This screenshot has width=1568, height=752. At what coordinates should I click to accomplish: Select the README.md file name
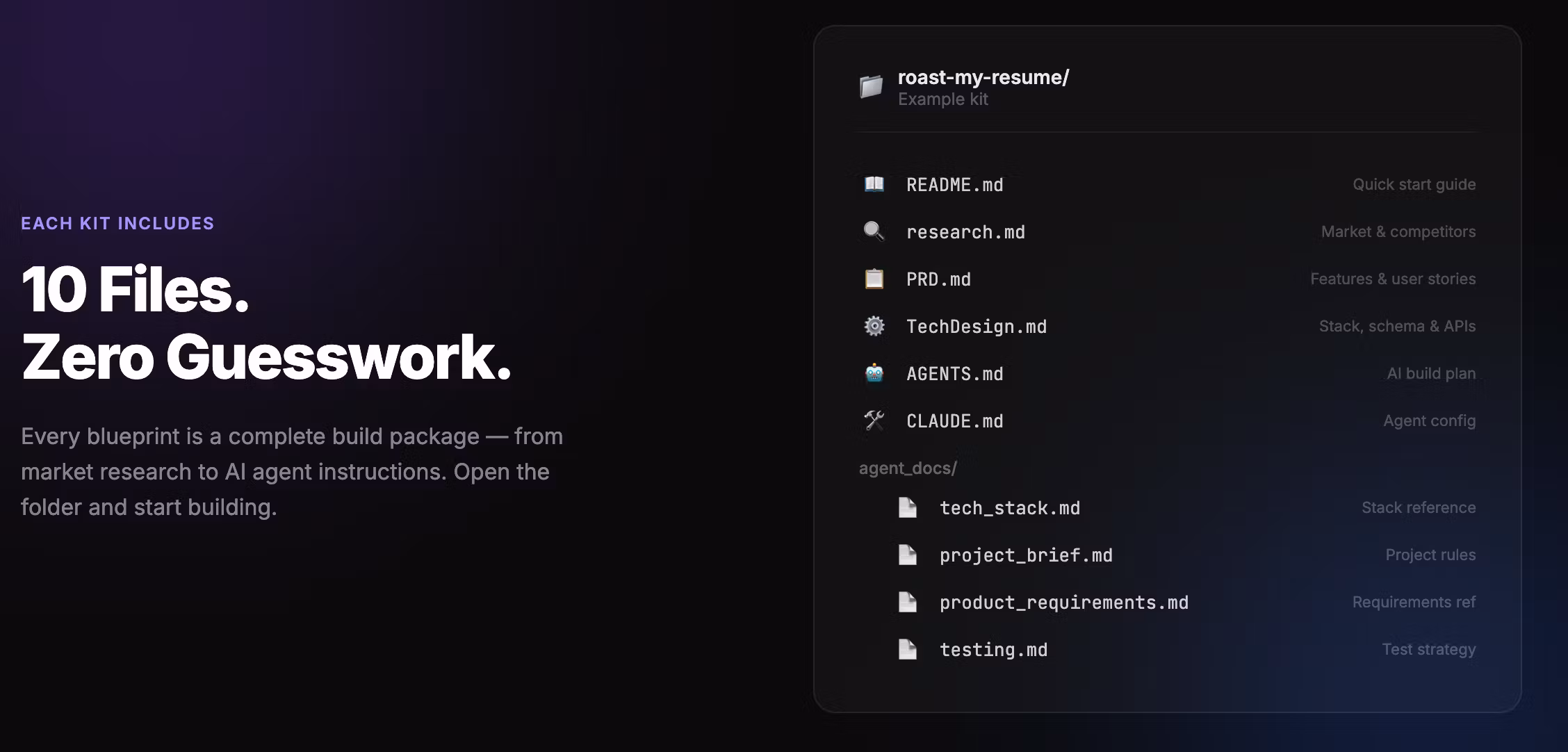pyautogui.click(x=954, y=185)
